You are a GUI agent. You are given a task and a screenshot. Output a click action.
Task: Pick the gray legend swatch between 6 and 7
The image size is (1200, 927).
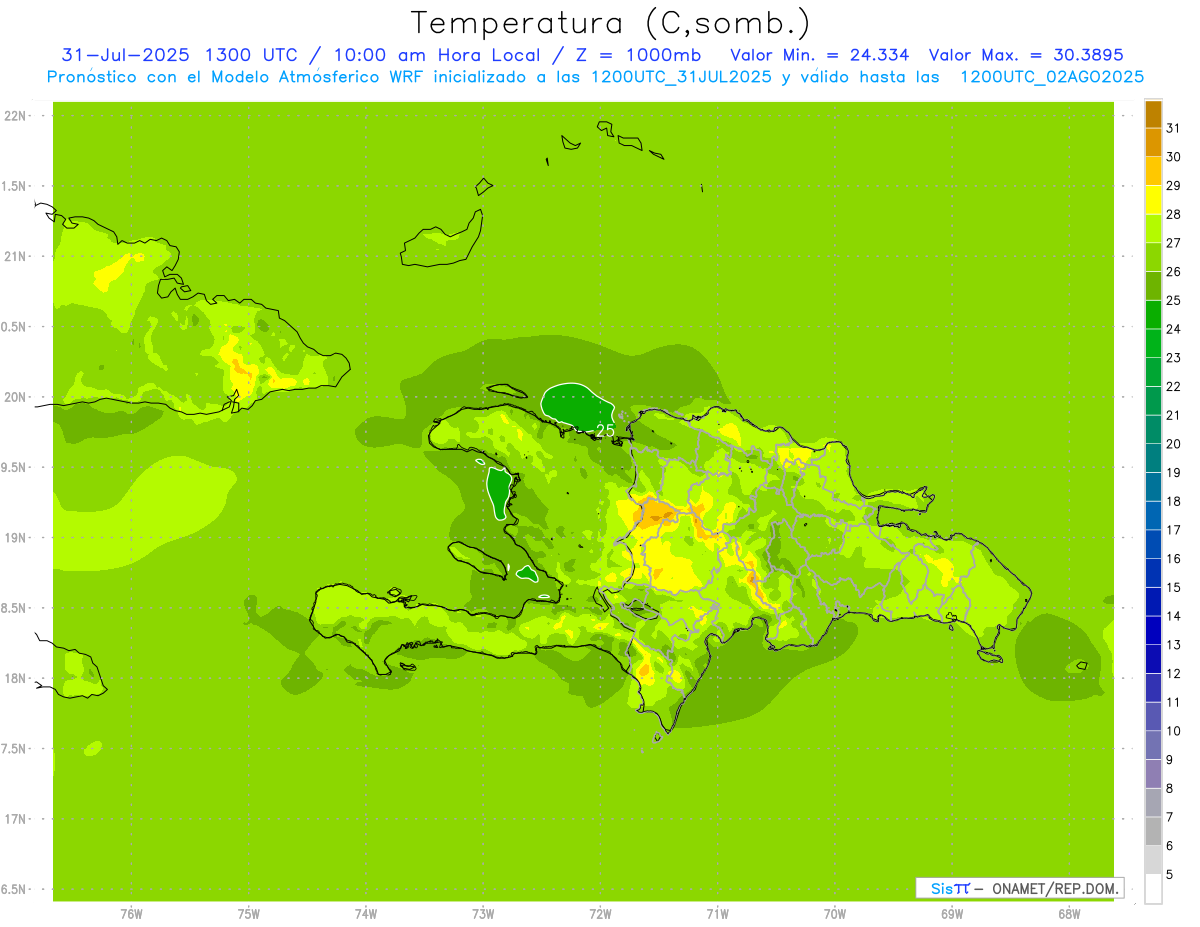pyautogui.click(x=1153, y=832)
